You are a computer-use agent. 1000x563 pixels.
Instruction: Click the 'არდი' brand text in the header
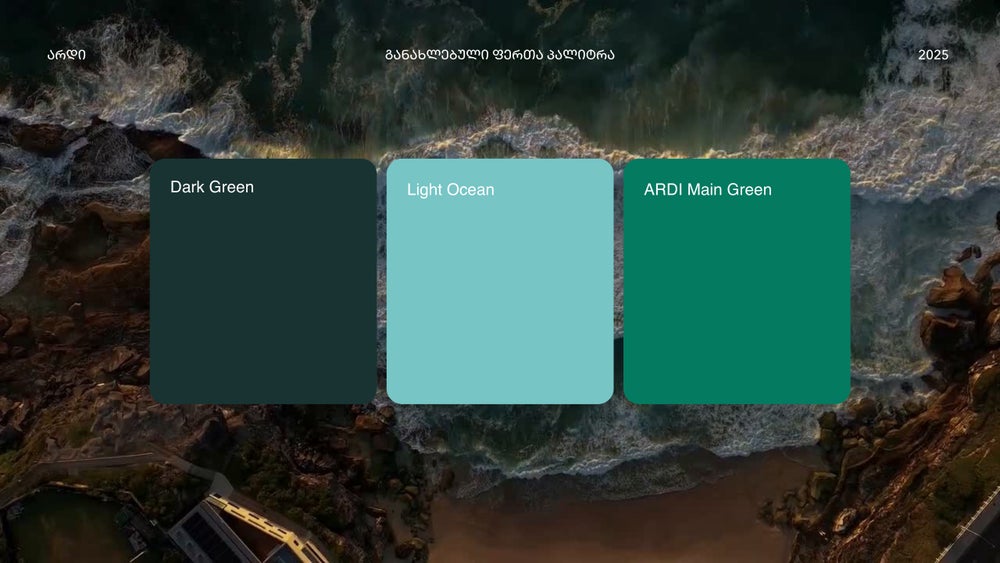[x=66, y=55]
